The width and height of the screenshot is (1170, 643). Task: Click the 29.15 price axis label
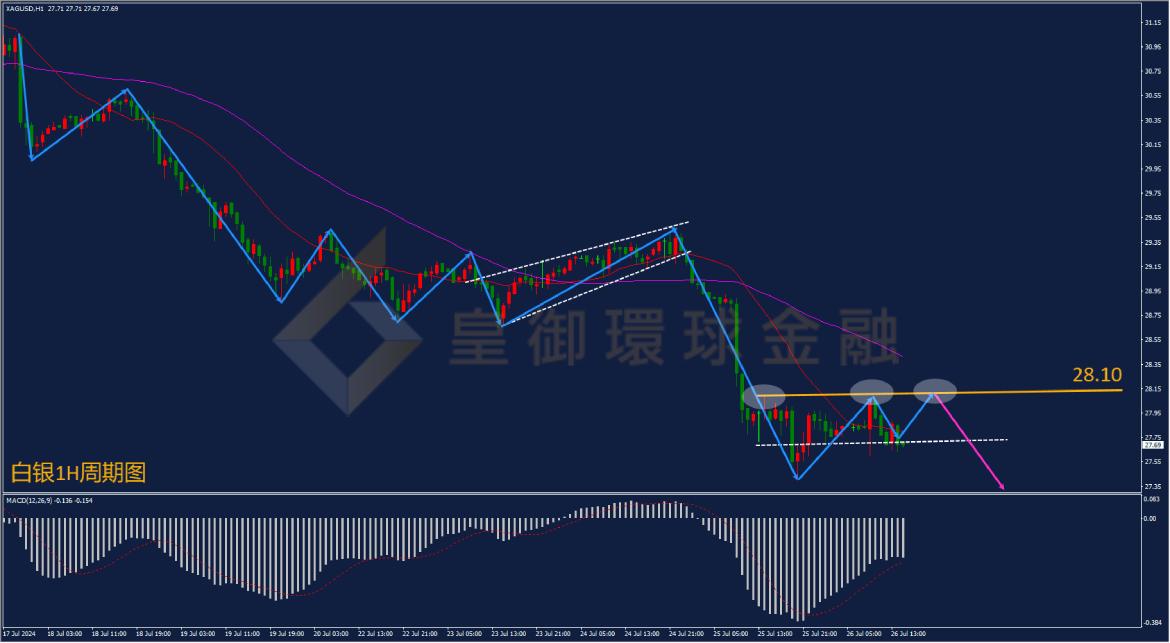[1152, 267]
